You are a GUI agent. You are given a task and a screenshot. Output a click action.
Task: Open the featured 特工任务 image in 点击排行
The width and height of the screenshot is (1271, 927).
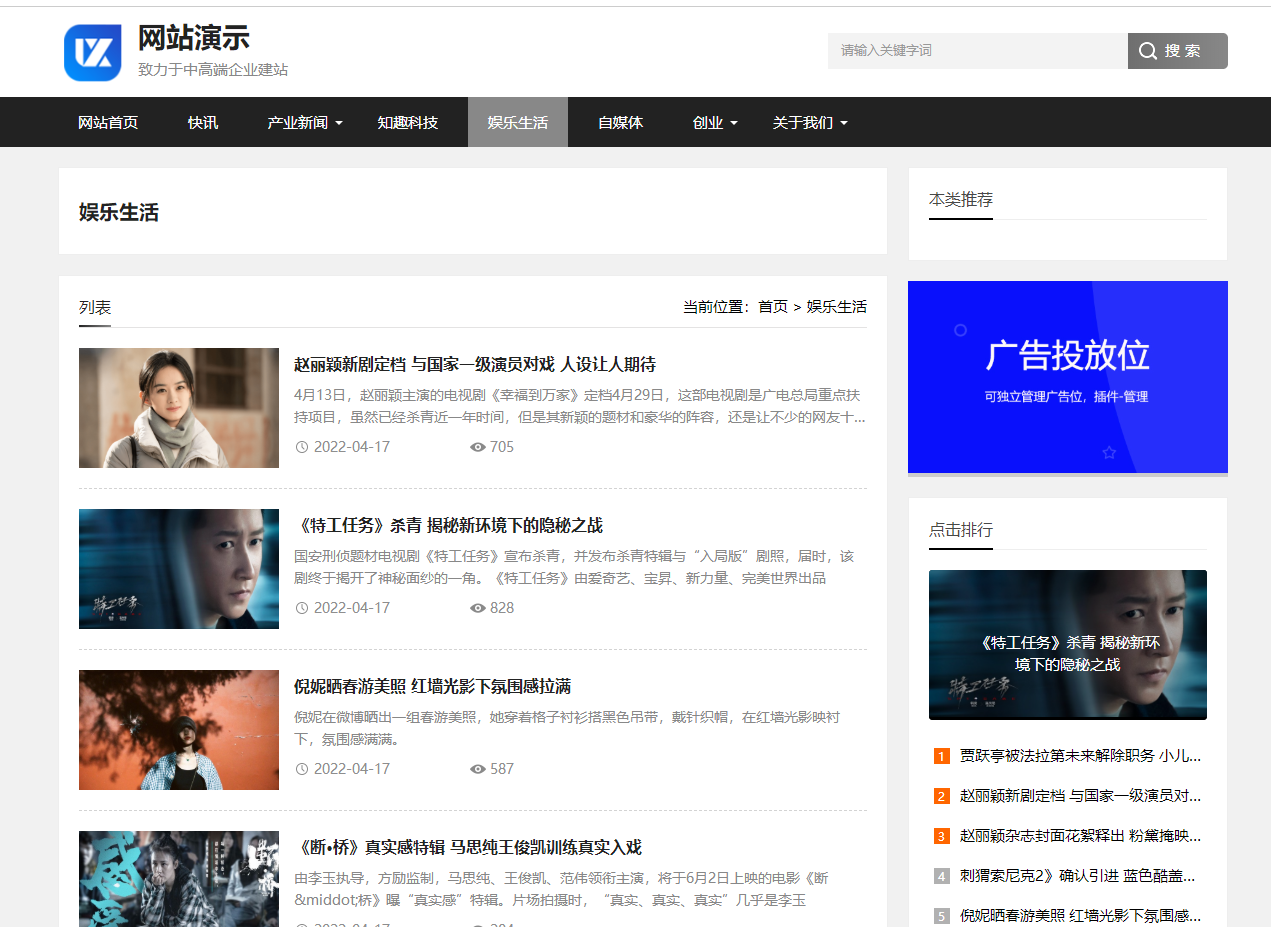[1068, 645]
